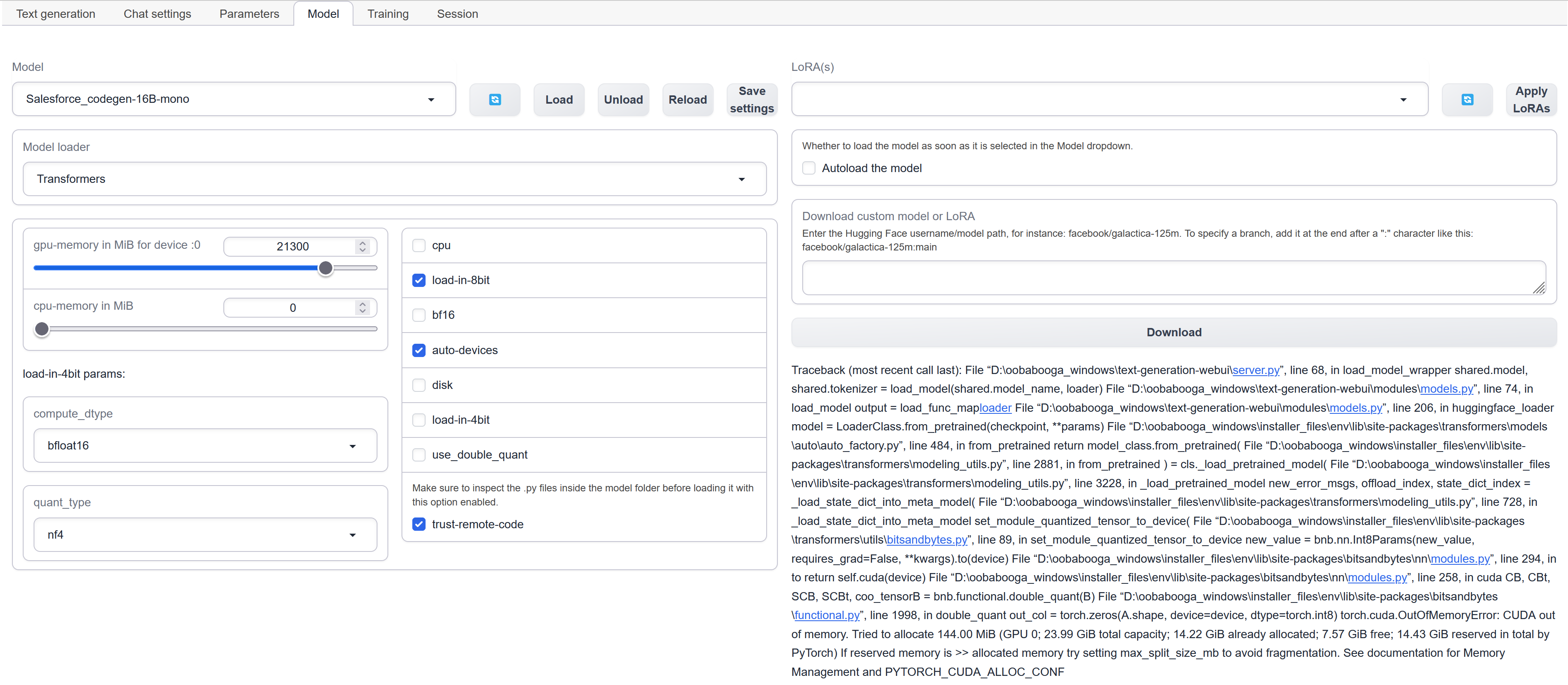The height and width of the screenshot is (685, 1568).
Task: Click the Unload button
Action: 623,99
